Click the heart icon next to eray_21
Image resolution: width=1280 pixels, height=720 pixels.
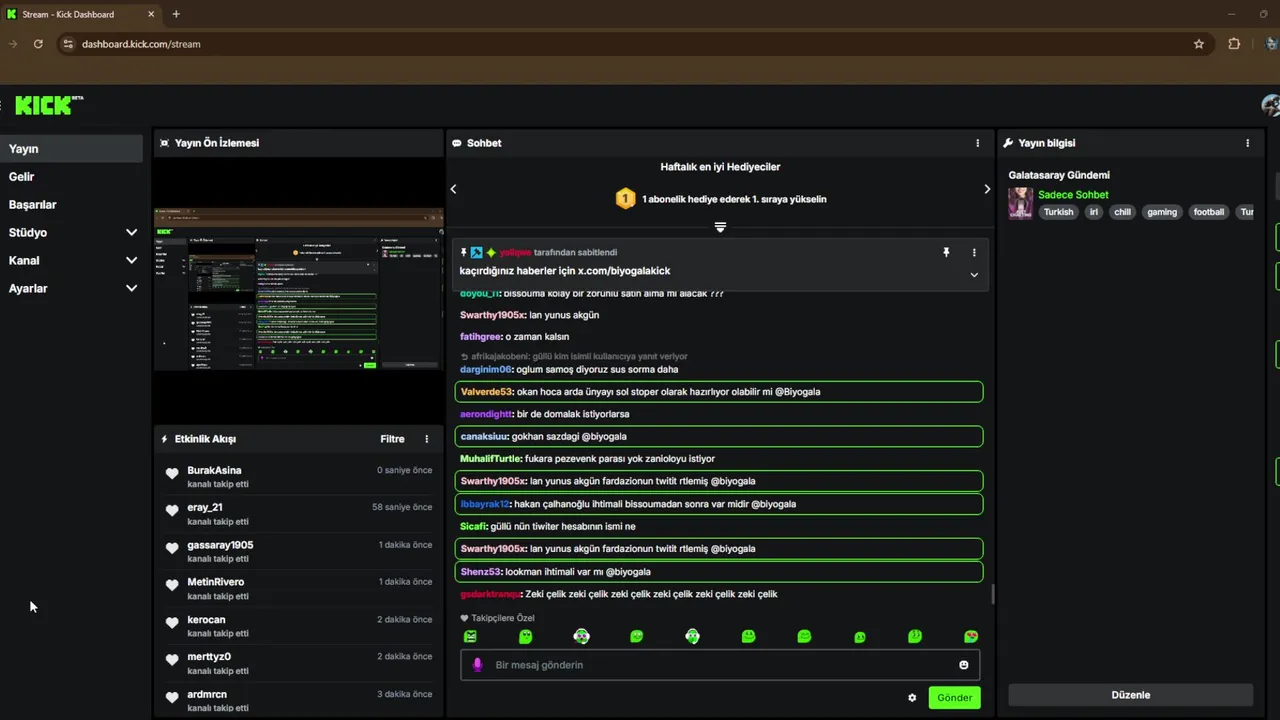pyautogui.click(x=172, y=511)
